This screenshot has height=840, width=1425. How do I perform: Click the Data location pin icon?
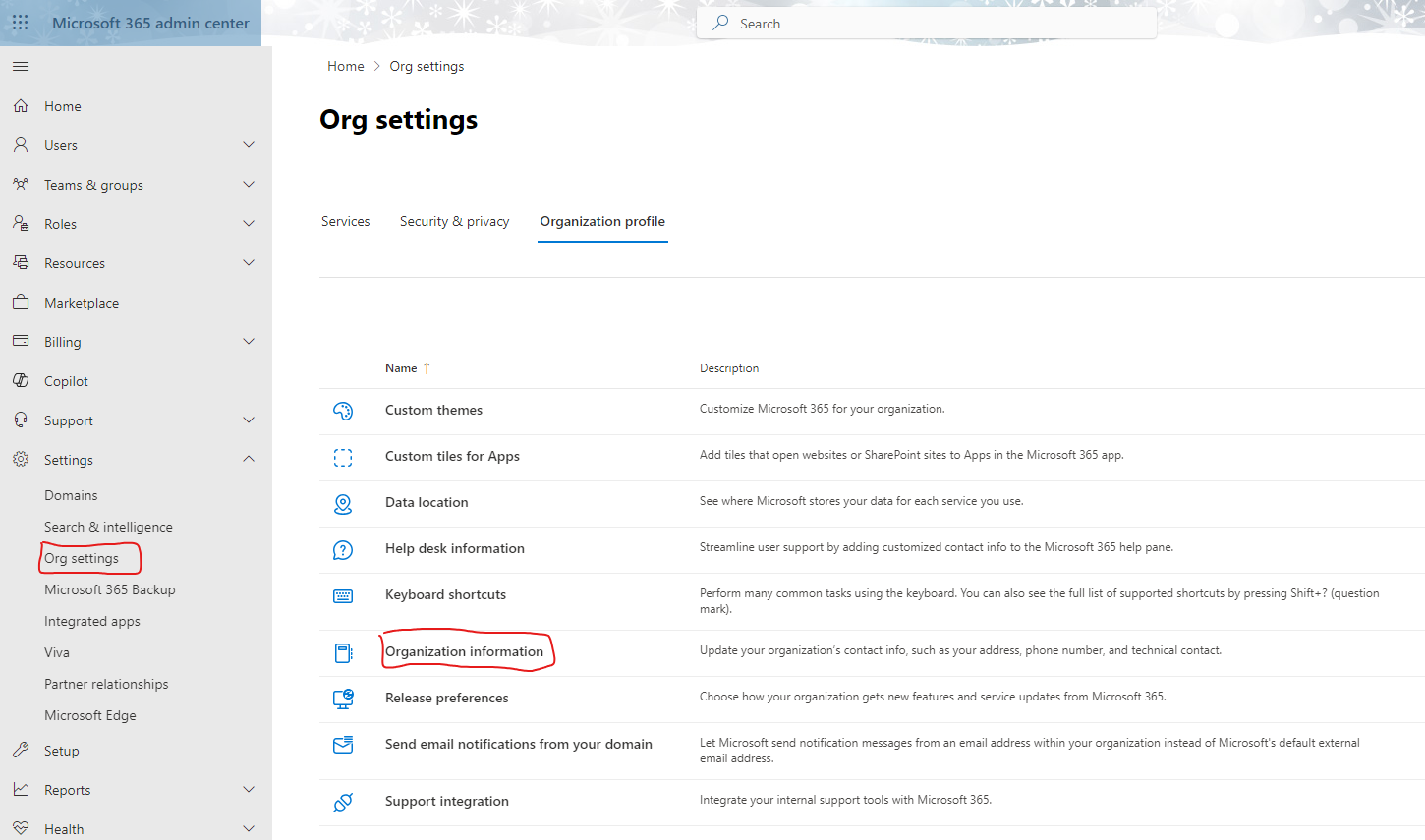pyautogui.click(x=343, y=504)
